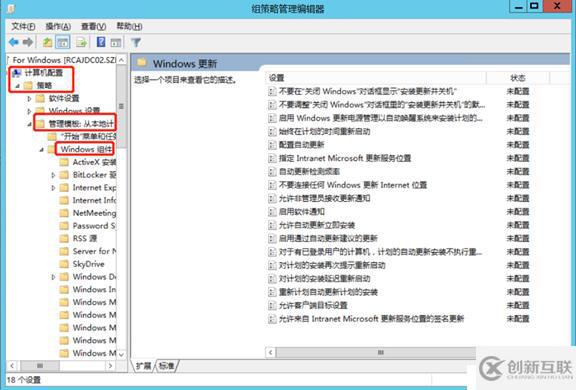Select the 启用通过自动更新建议的更新 setting

(x=328, y=238)
